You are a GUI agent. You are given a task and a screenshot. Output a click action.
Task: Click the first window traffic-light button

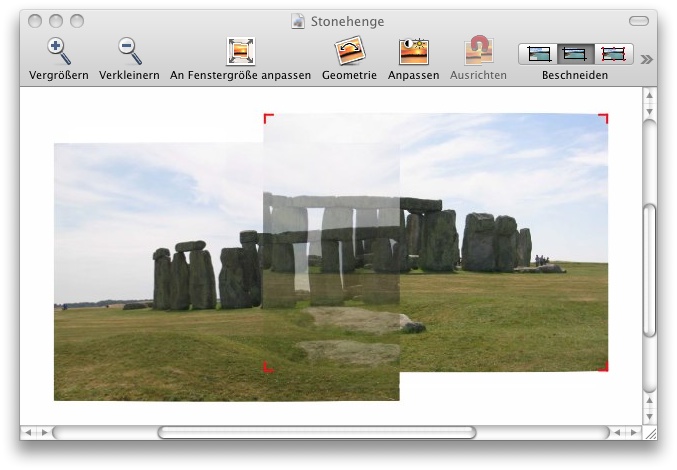click(35, 21)
